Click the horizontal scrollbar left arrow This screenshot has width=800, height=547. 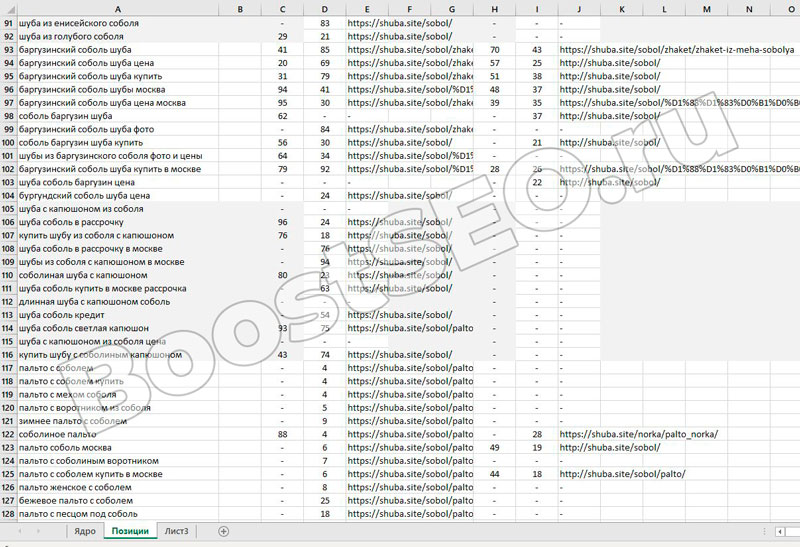(780, 532)
